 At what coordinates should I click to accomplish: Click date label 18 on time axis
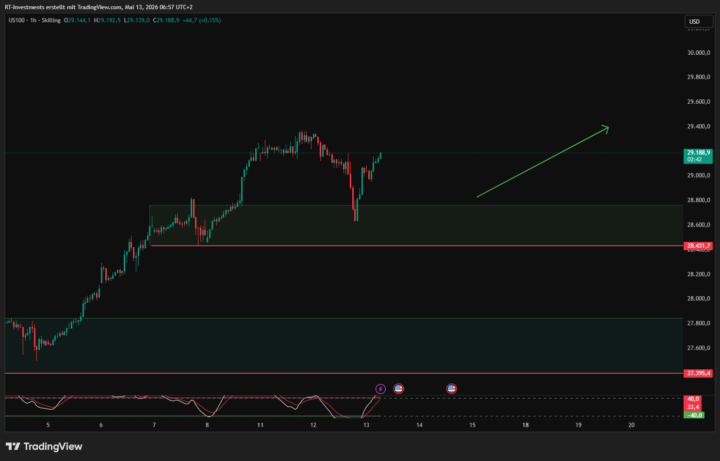click(525, 425)
